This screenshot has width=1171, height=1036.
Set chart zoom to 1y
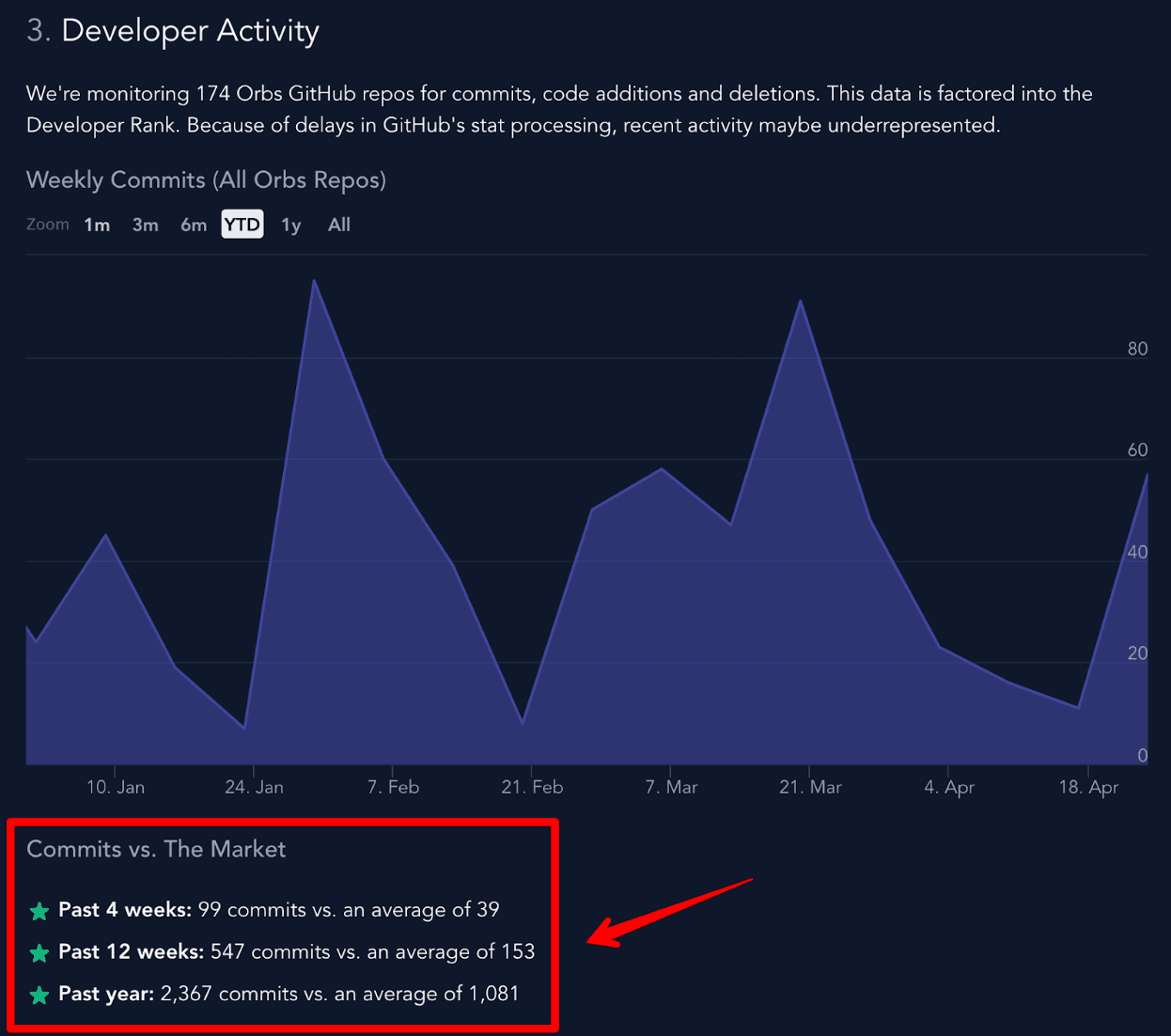coord(291,225)
